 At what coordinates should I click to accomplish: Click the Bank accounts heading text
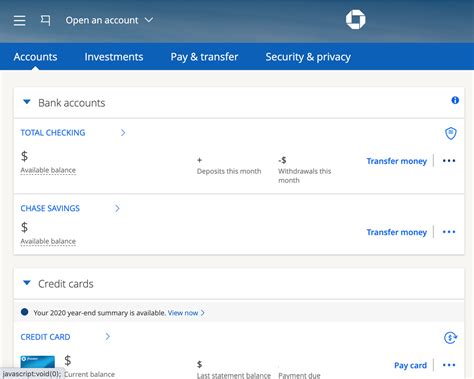72,103
